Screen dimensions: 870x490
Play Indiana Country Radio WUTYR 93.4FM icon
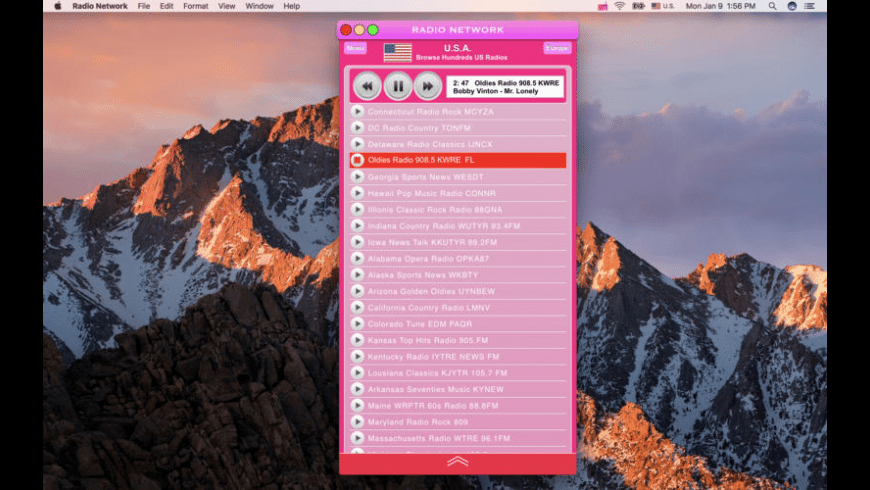(357, 226)
